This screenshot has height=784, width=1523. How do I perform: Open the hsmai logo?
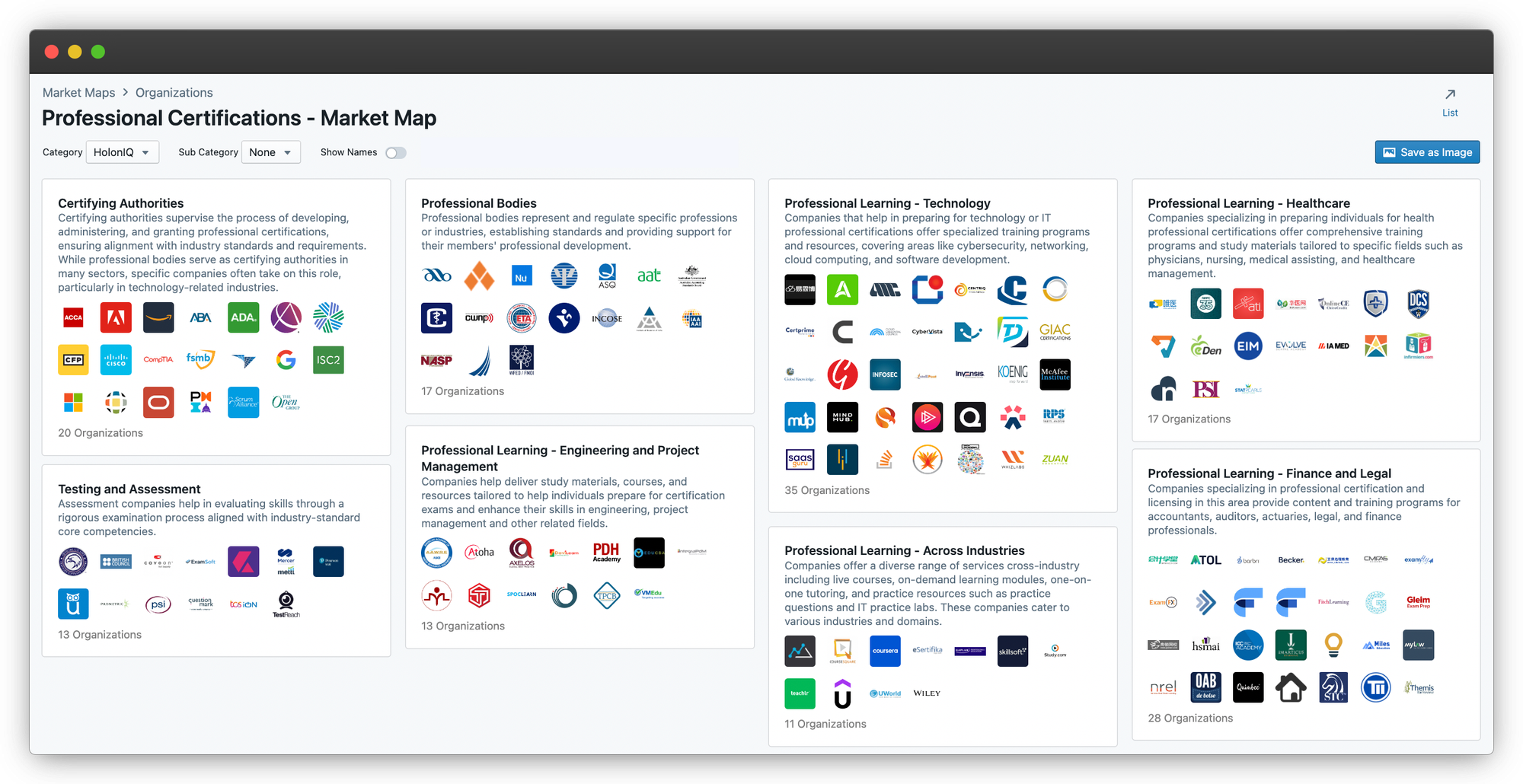(1205, 645)
